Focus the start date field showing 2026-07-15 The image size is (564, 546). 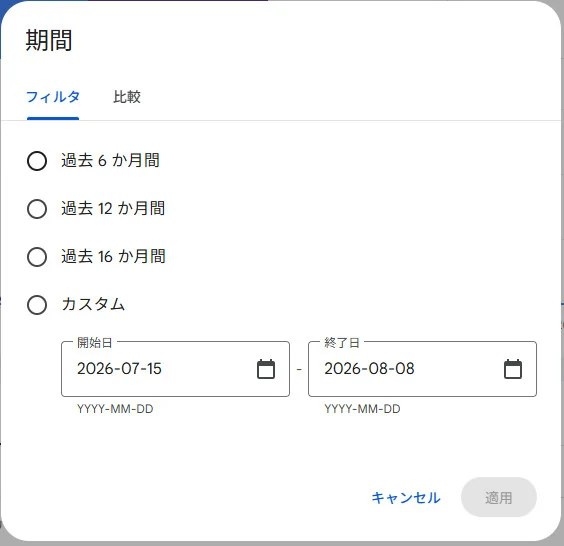(175, 369)
